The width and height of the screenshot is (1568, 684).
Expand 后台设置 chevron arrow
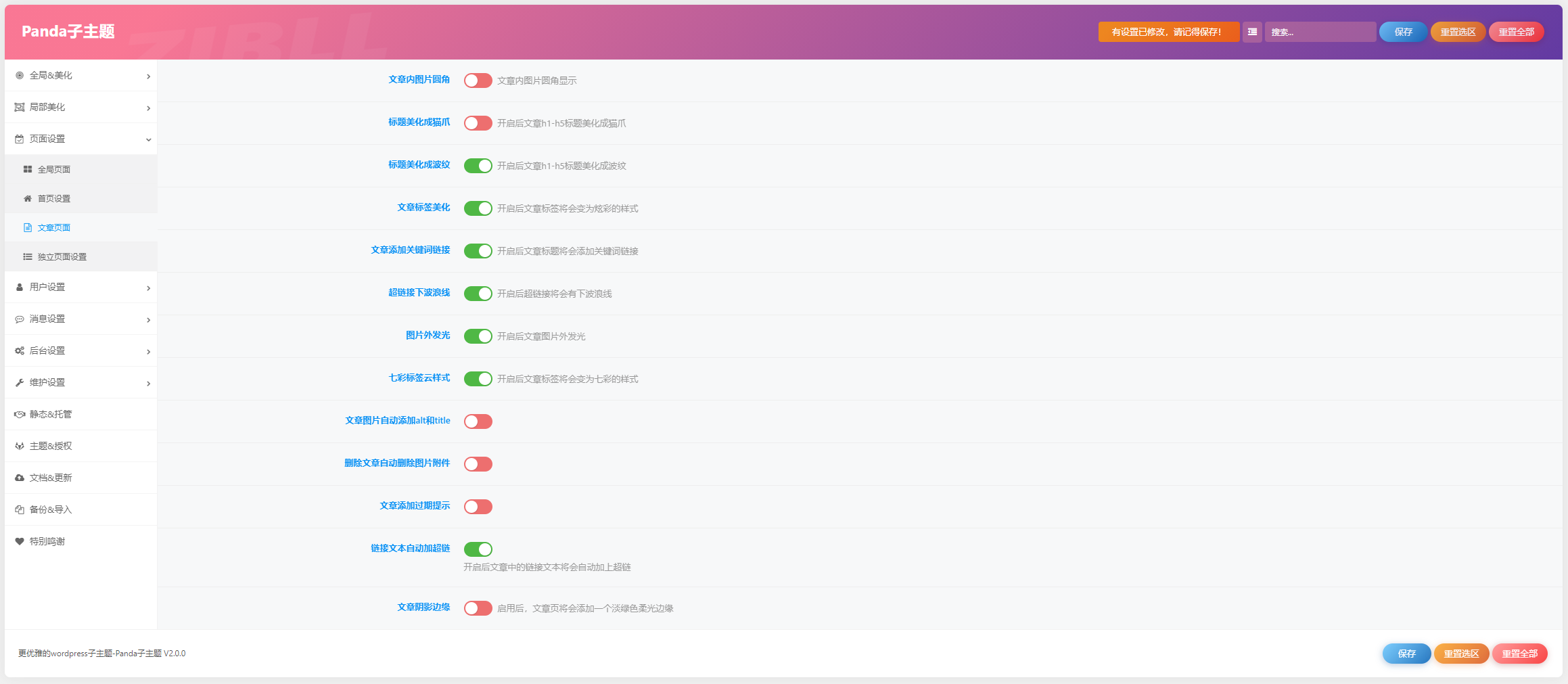click(148, 352)
